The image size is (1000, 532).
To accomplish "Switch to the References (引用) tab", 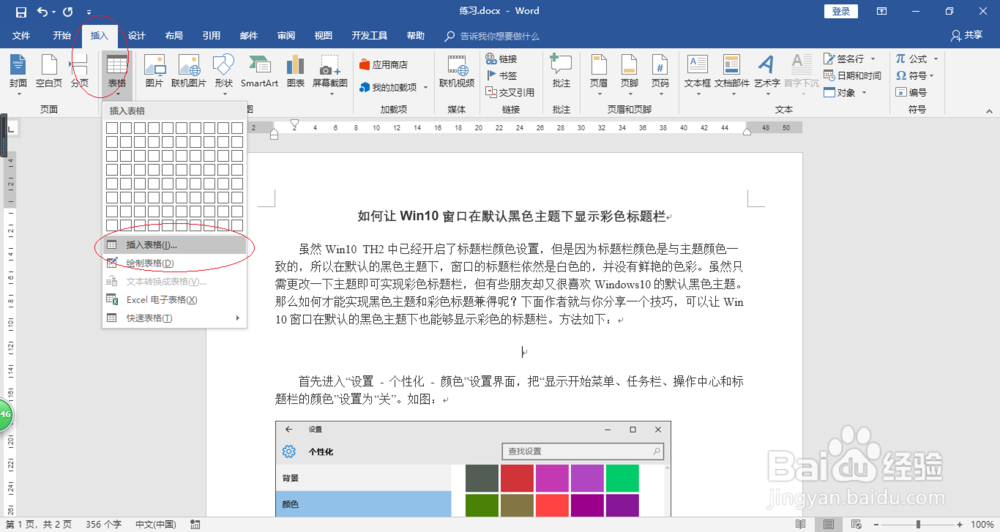I will [211, 36].
